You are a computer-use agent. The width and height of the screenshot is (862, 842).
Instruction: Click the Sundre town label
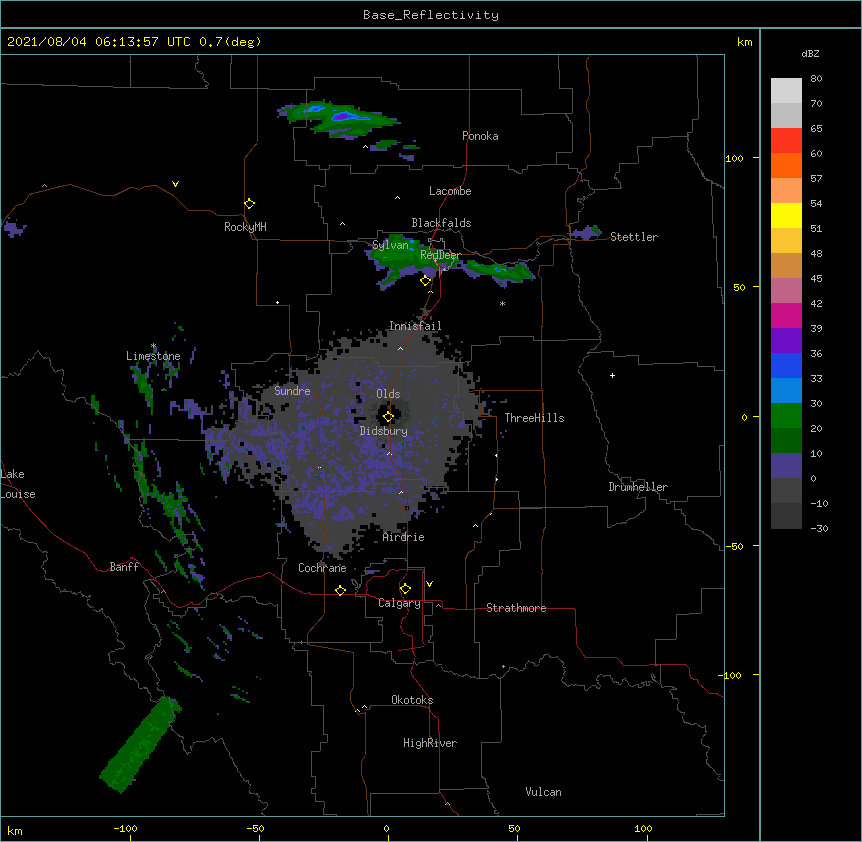[292, 391]
